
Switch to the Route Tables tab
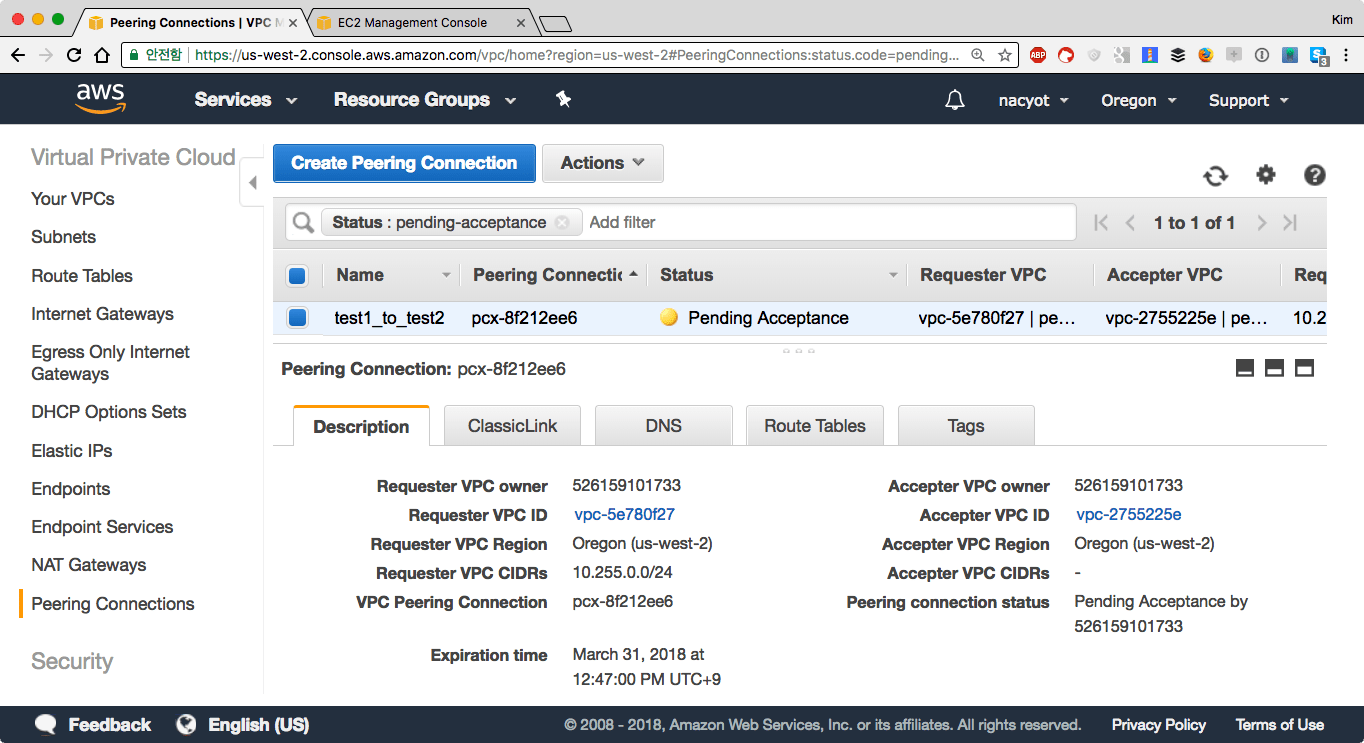(814, 426)
